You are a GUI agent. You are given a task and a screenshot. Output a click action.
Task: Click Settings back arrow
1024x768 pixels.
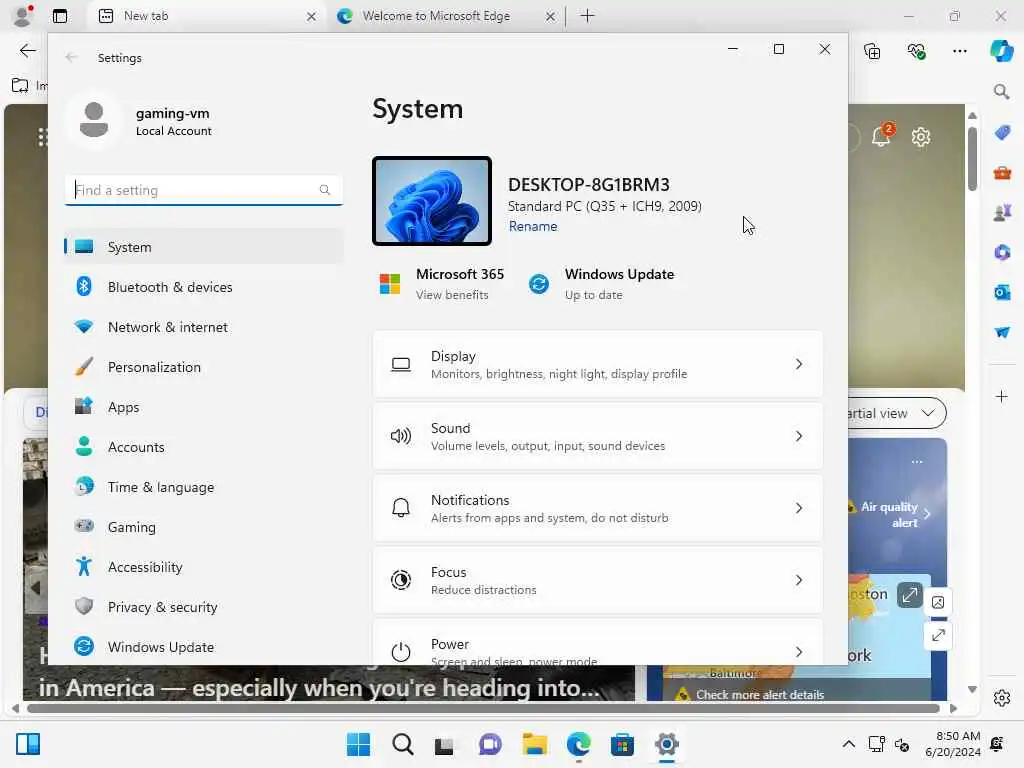coord(71,57)
